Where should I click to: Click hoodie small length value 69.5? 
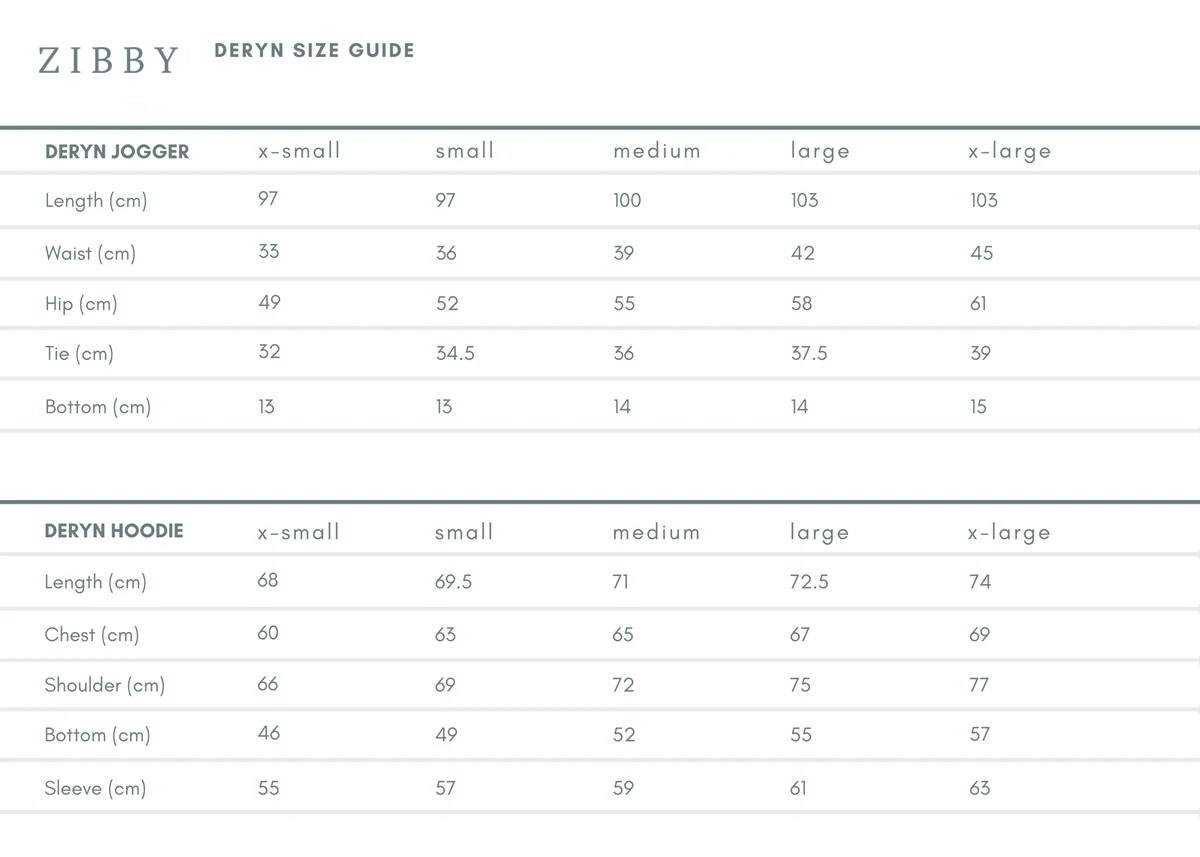click(x=453, y=582)
